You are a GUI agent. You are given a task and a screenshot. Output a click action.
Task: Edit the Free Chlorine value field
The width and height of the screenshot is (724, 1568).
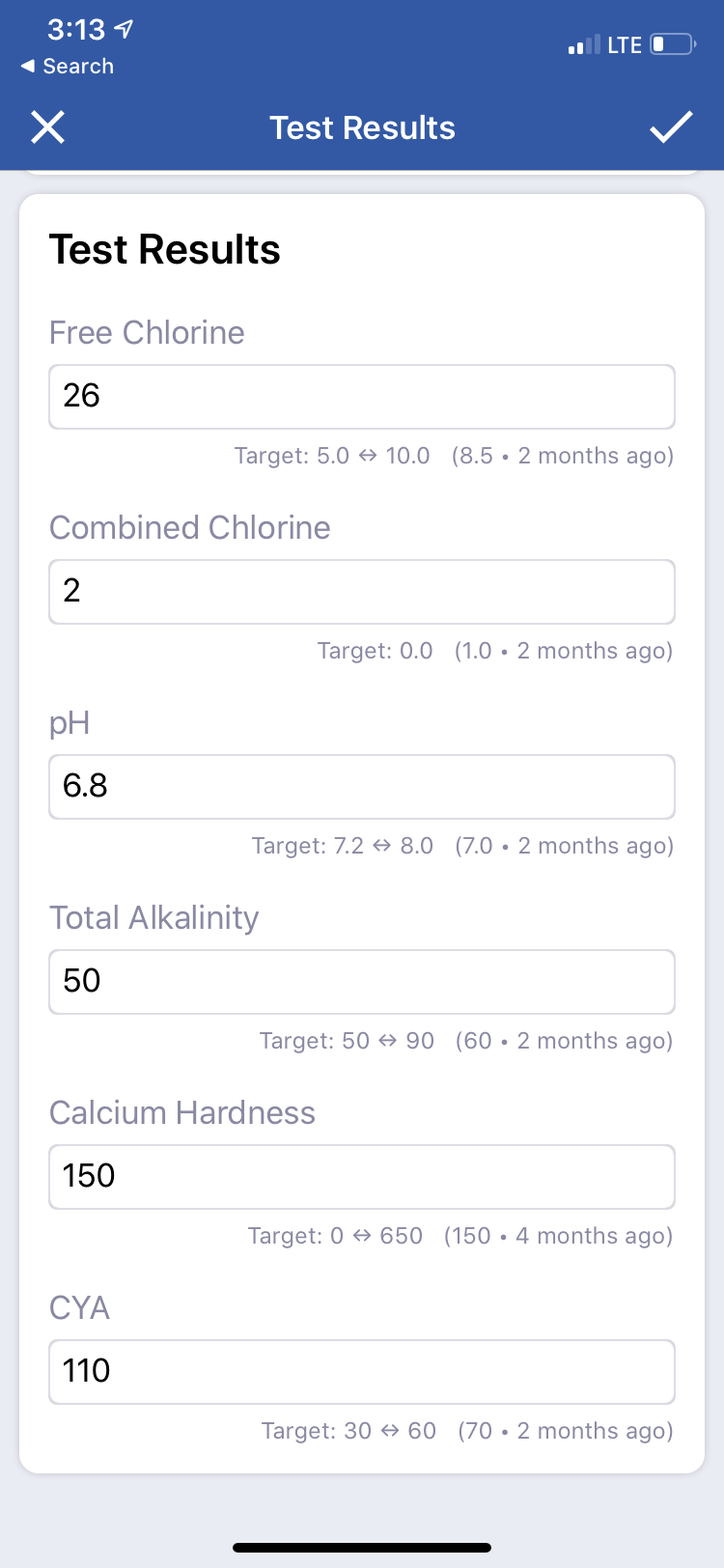pos(362,397)
